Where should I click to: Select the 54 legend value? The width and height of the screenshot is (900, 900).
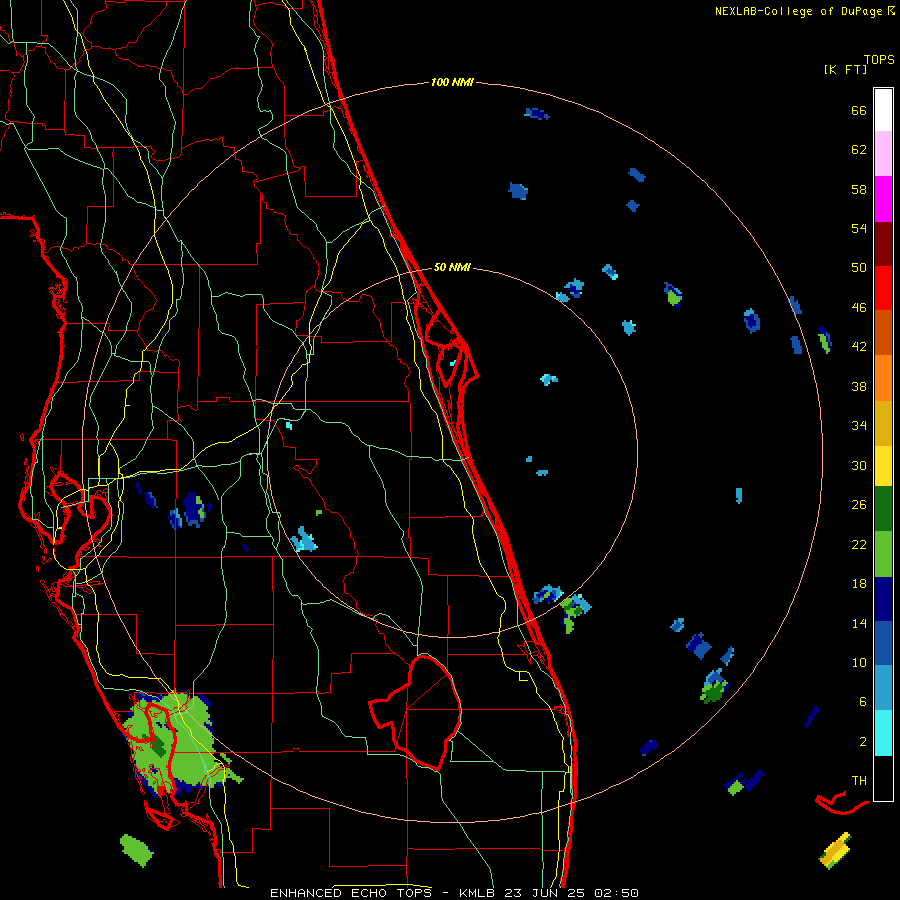859,229
